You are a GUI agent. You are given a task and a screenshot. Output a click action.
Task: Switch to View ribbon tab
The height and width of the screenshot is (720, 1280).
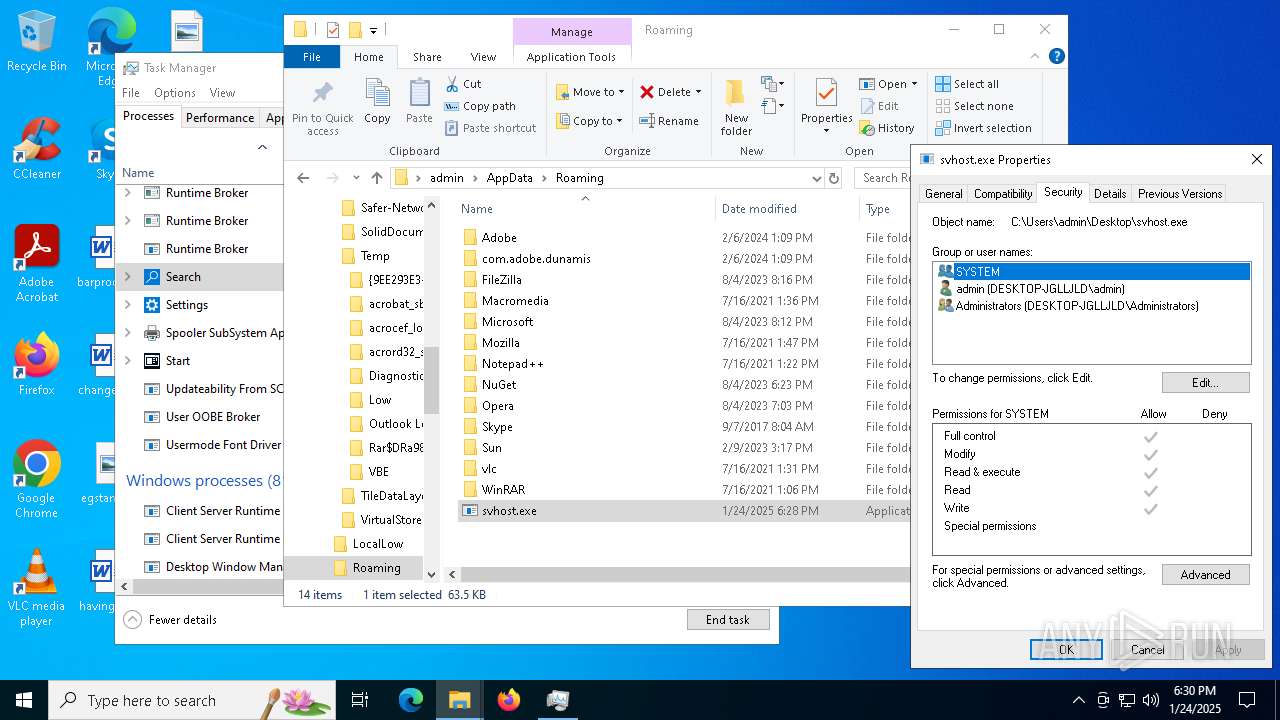pyautogui.click(x=483, y=57)
